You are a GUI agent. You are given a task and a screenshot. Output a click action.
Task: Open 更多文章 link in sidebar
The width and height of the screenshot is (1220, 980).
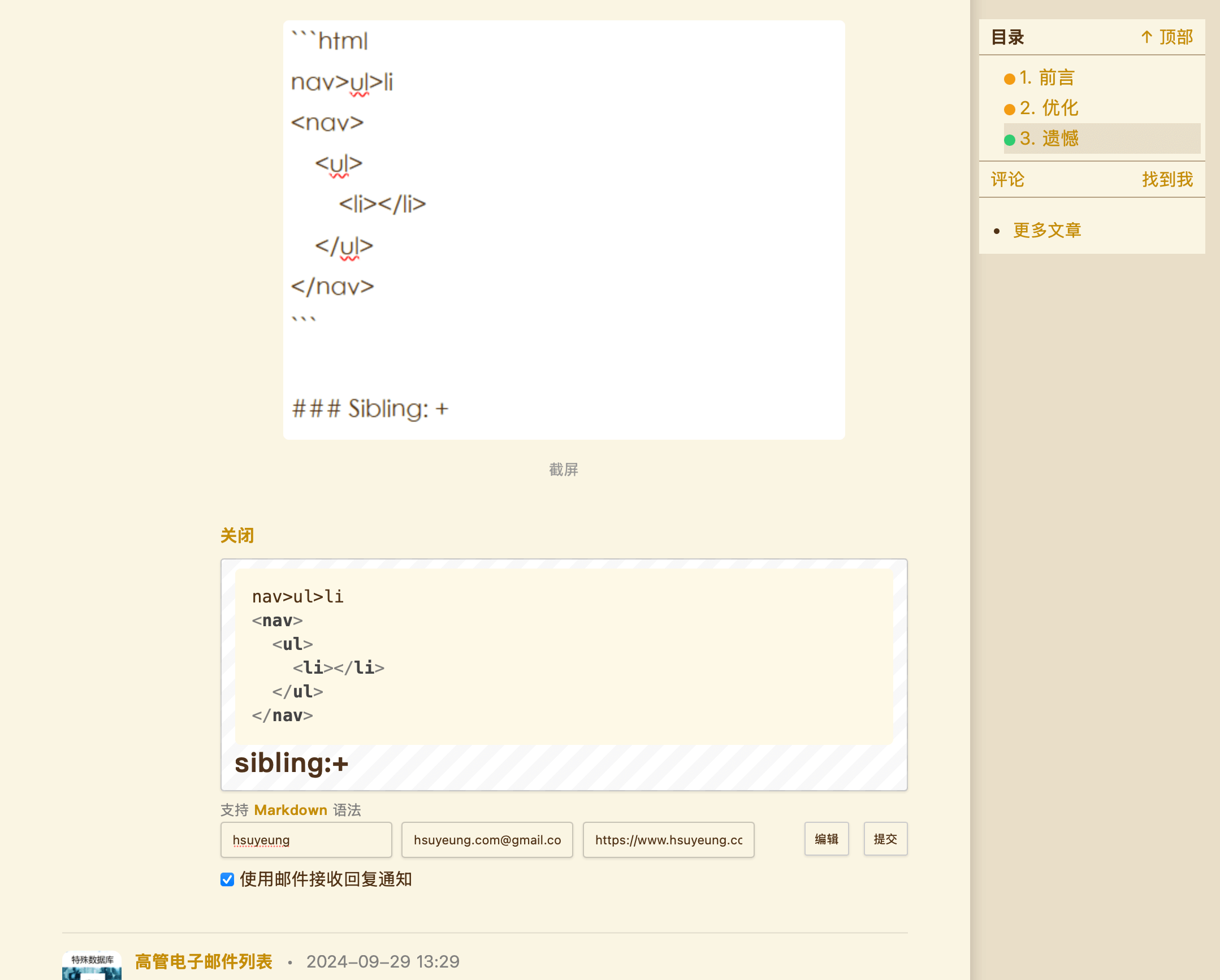(x=1047, y=229)
